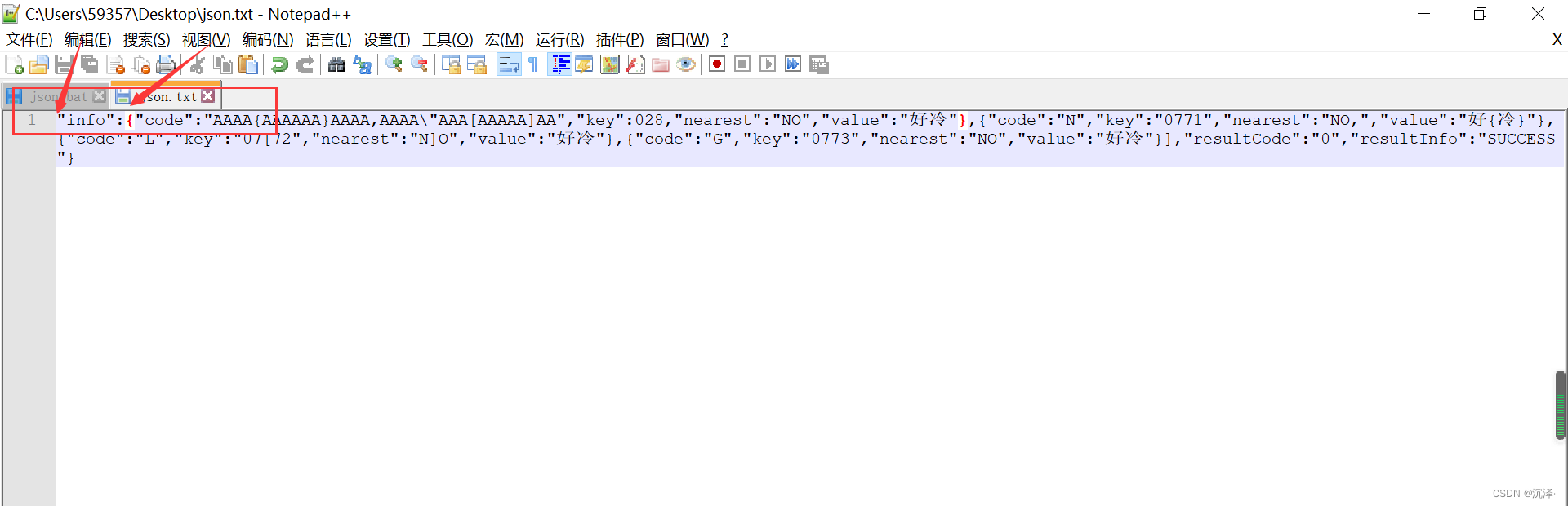Open the 文件(F) menu
This screenshot has width=1568, height=506.
[x=29, y=39]
